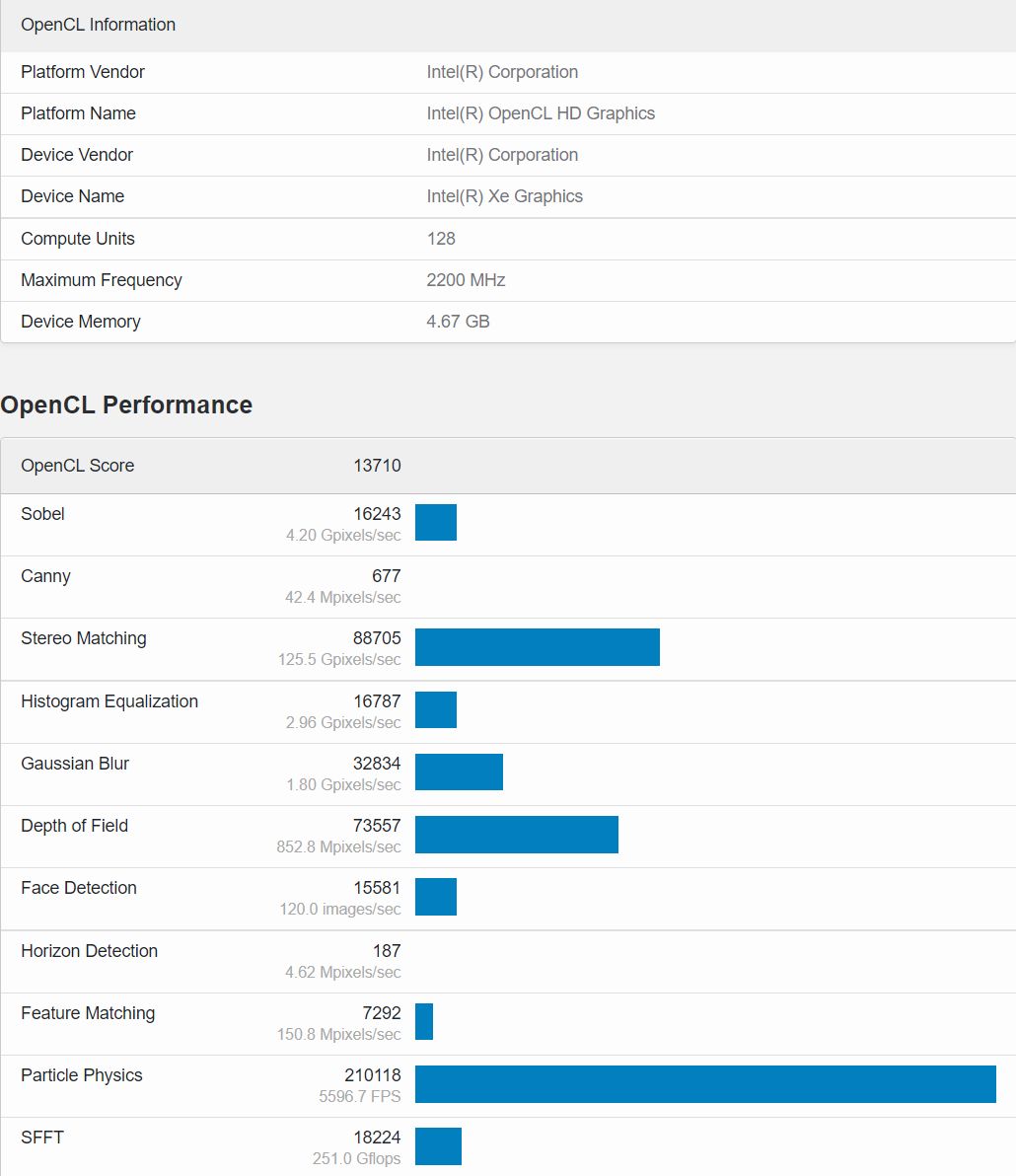
Task: Click the Stereo Matching score bar
Action: [x=538, y=648]
